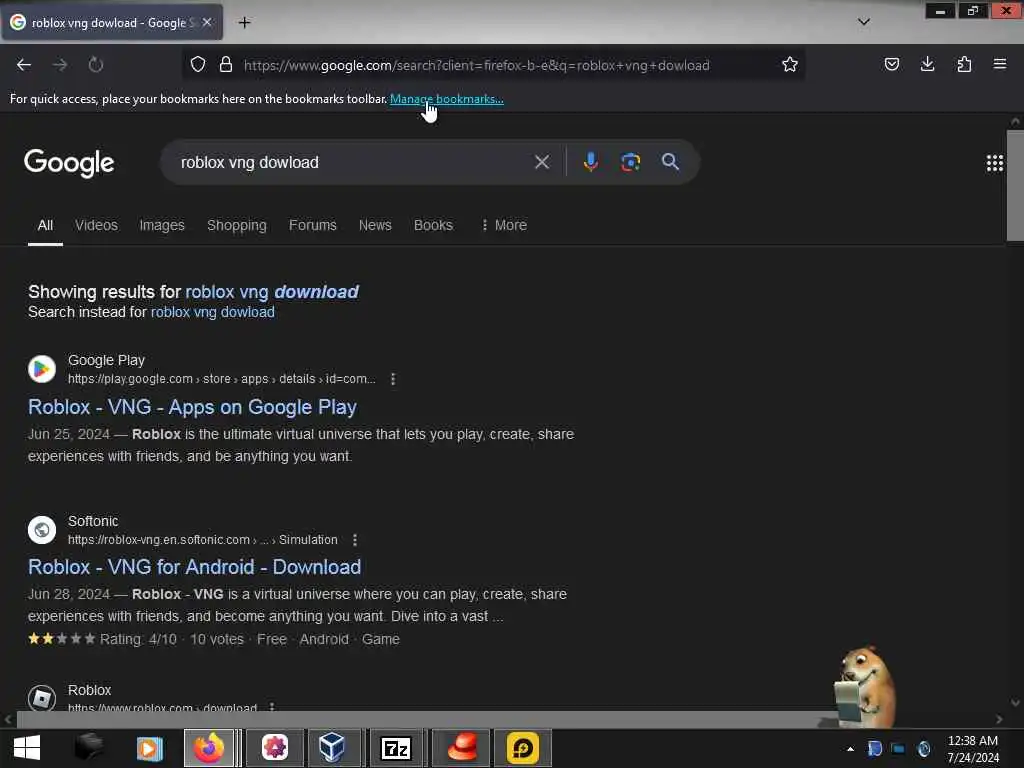The width and height of the screenshot is (1024, 768).
Task: Open options menu for Softonic result
Action: click(355, 540)
